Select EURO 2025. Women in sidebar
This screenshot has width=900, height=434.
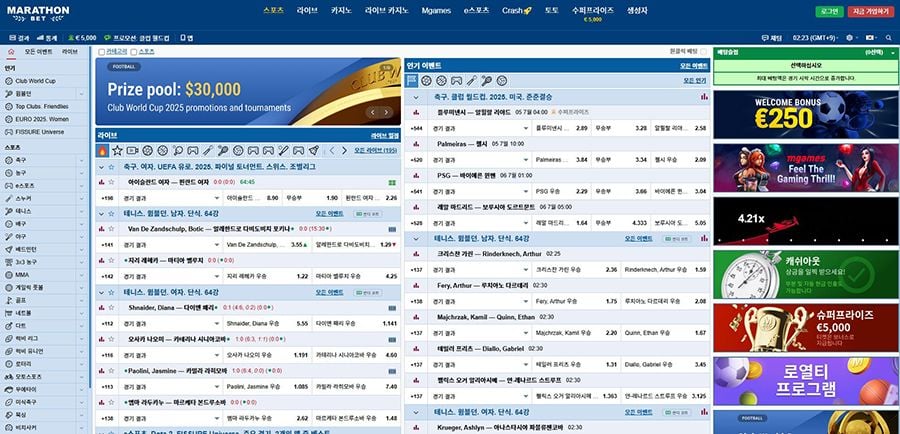coord(42,119)
